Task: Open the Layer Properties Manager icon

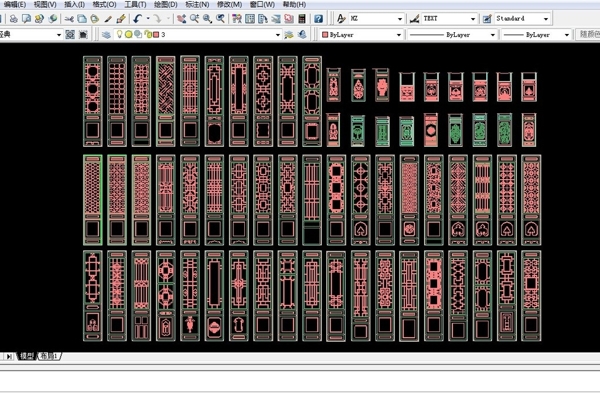Action: (x=106, y=34)
